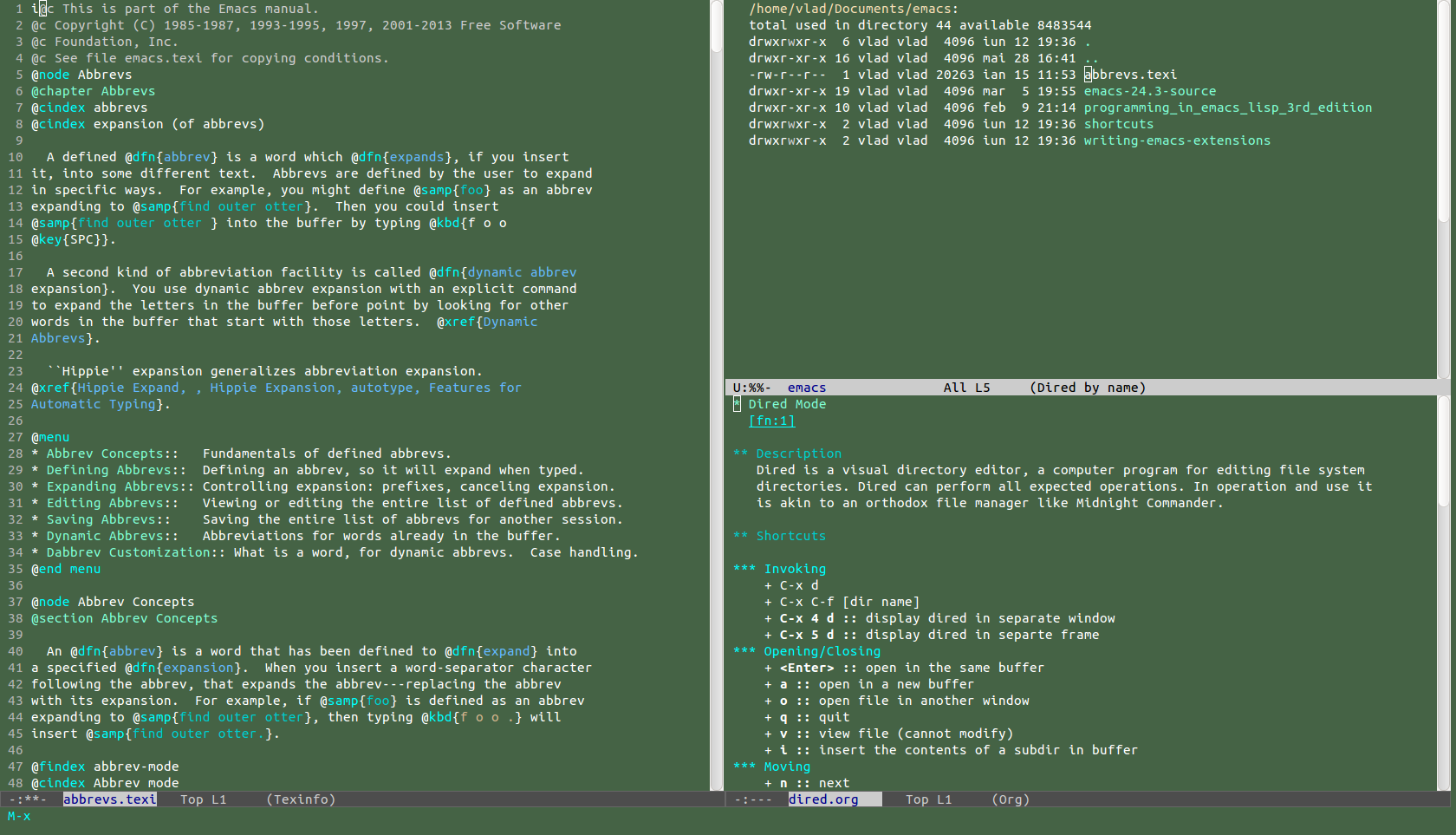
Task: Click '@xref{Hippie Expand' reference line
Action: (x=276, y=388)
